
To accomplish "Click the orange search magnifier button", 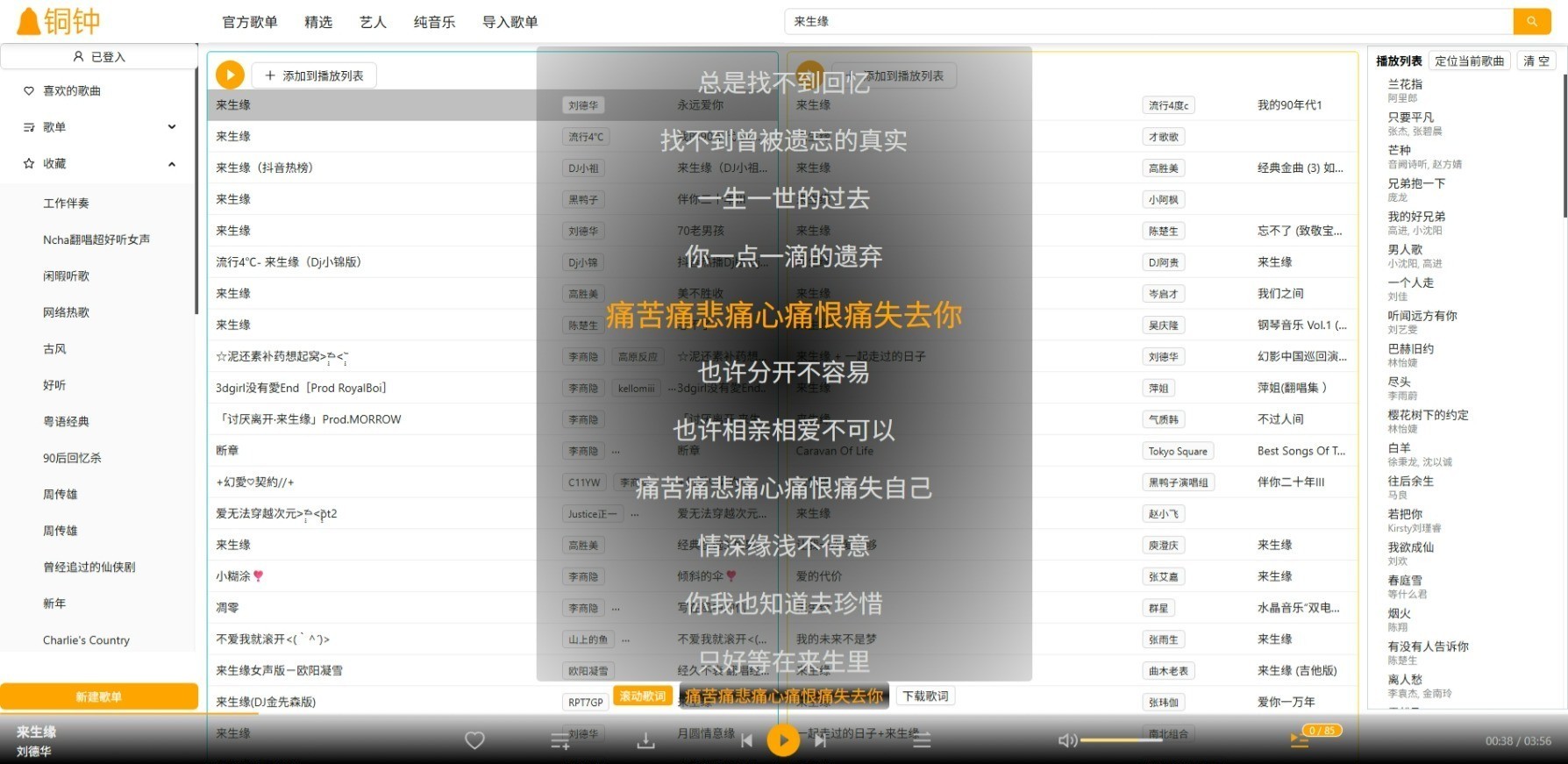I will tap(1531, 21).
